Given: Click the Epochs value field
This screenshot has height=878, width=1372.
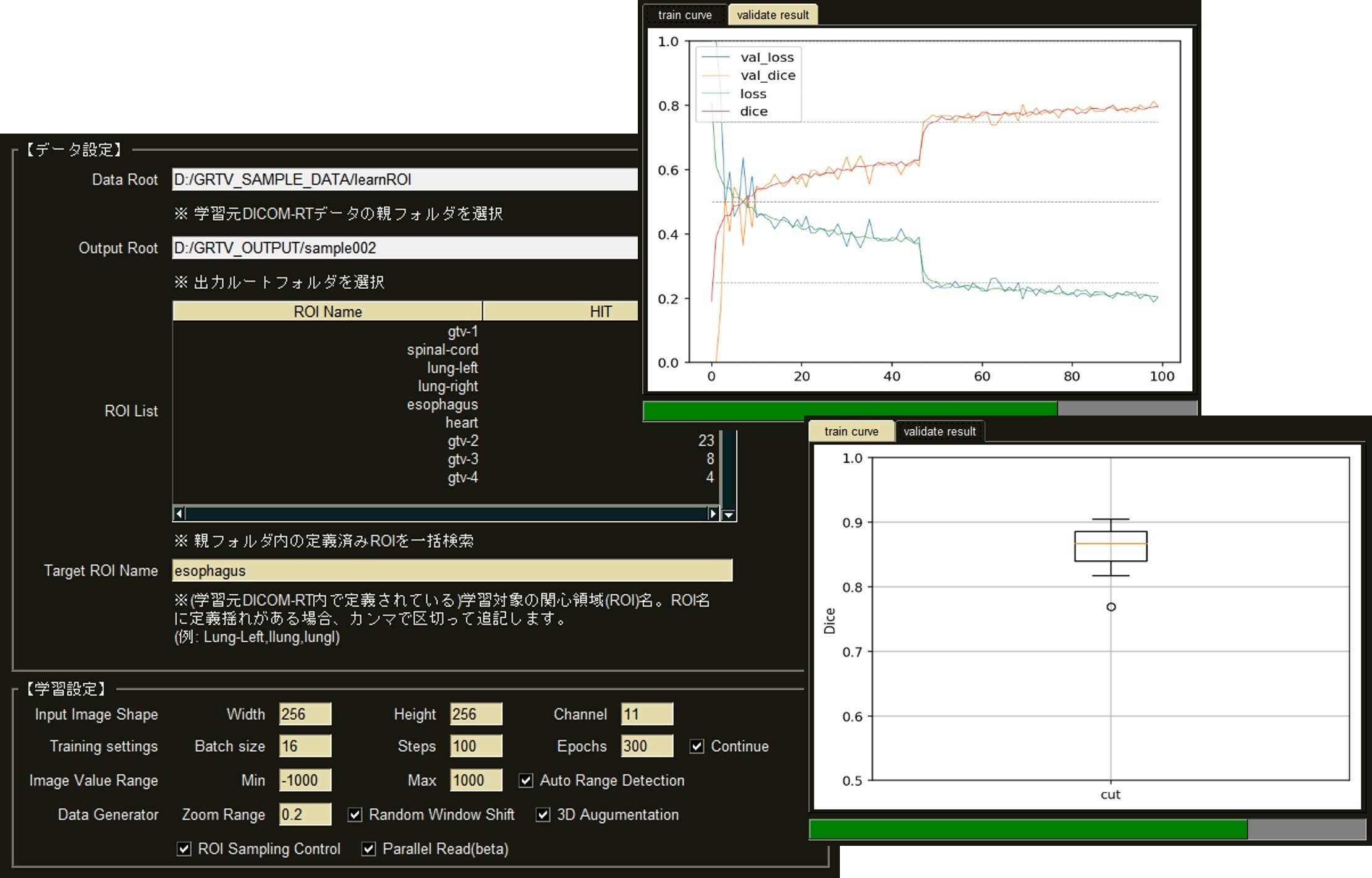Looking at the screenshot, I should coord(646,746).
